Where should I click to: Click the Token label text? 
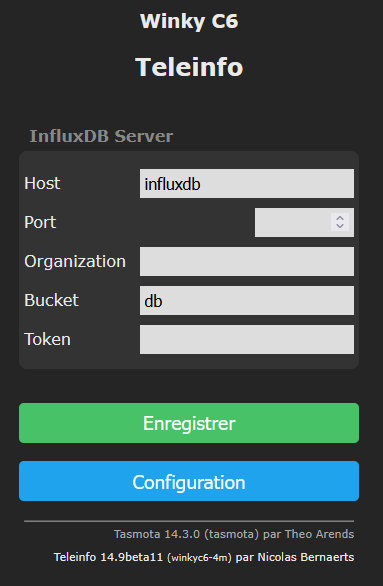[47, 339]
